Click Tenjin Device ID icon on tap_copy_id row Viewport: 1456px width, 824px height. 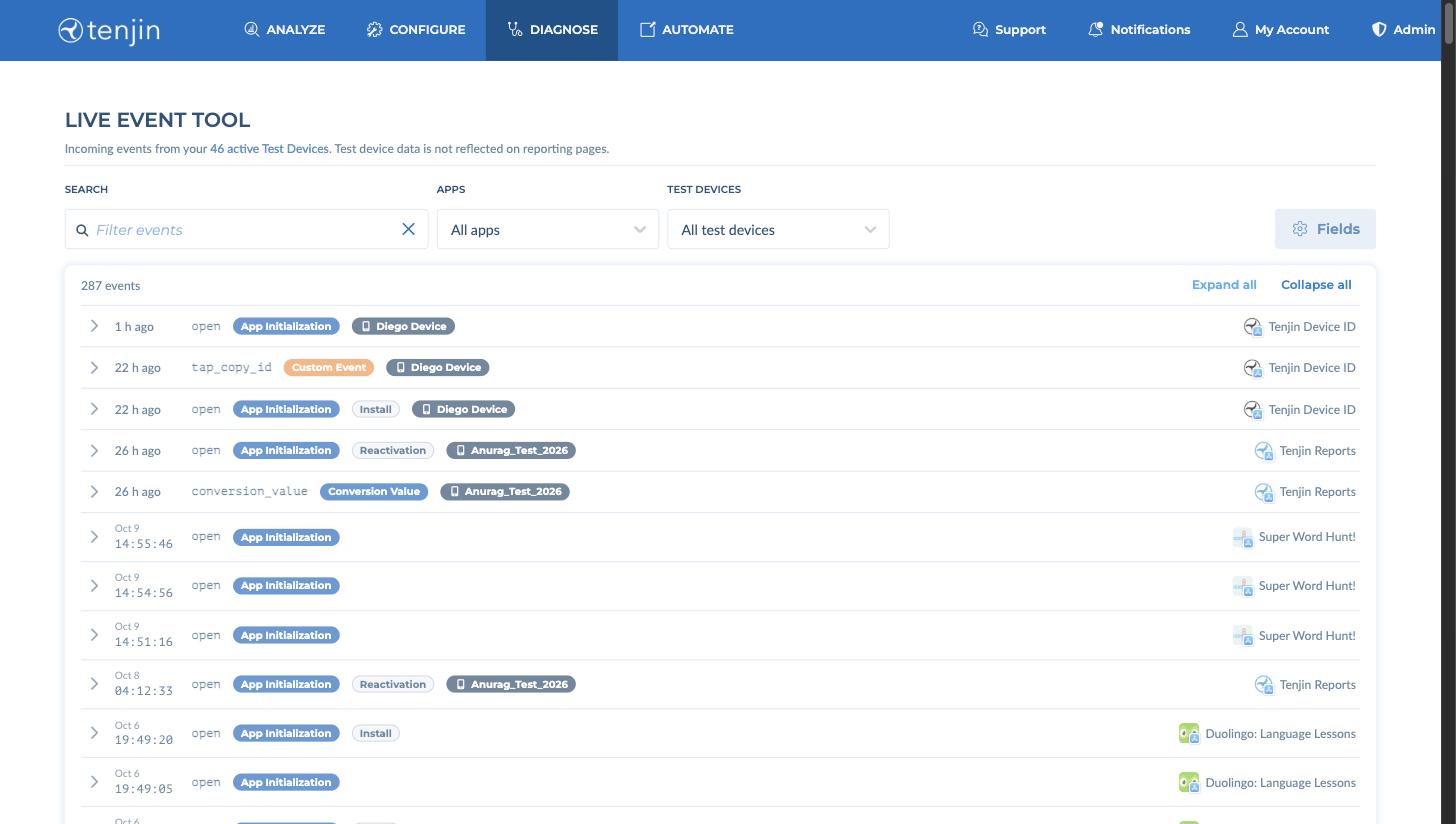tap(1253, 368)
